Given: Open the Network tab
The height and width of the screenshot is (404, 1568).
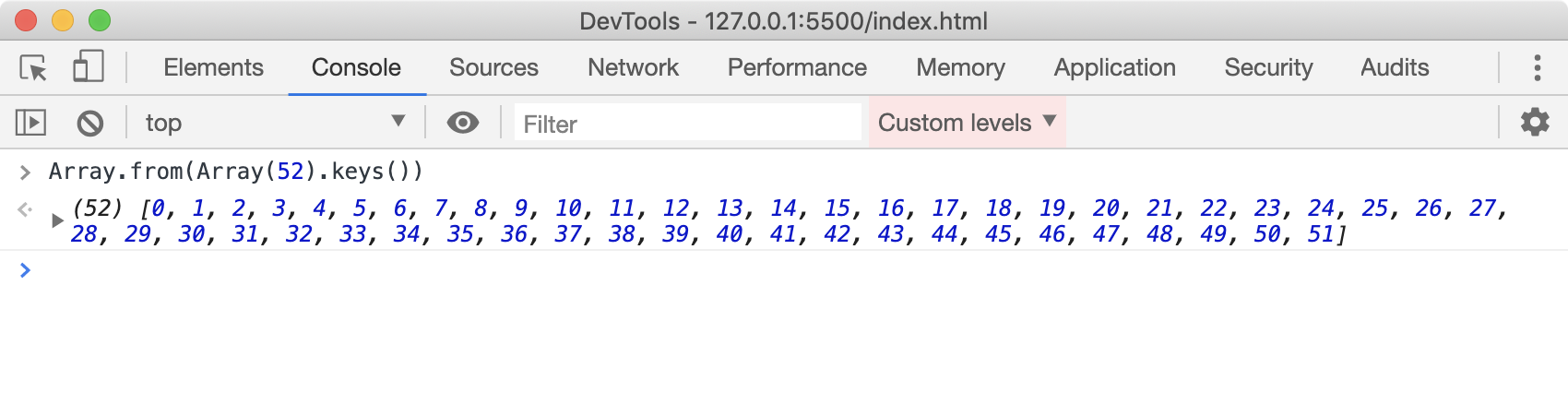Looking at the screenshot, I should click(633, 67).
